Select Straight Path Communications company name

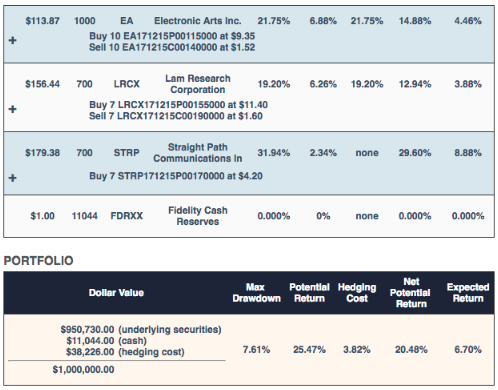pos(198,153)
